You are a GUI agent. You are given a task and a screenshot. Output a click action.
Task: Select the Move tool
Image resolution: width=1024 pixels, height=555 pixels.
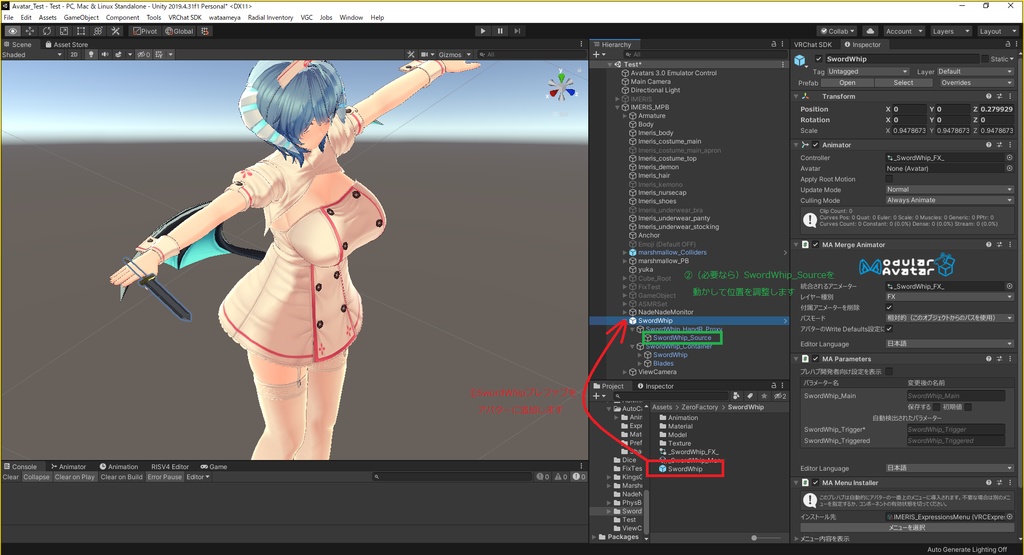pos(29,31)
